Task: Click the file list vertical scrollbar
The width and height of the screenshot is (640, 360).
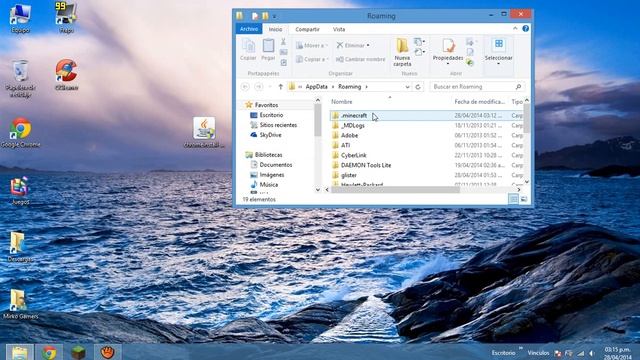Action: coord(527,118)
